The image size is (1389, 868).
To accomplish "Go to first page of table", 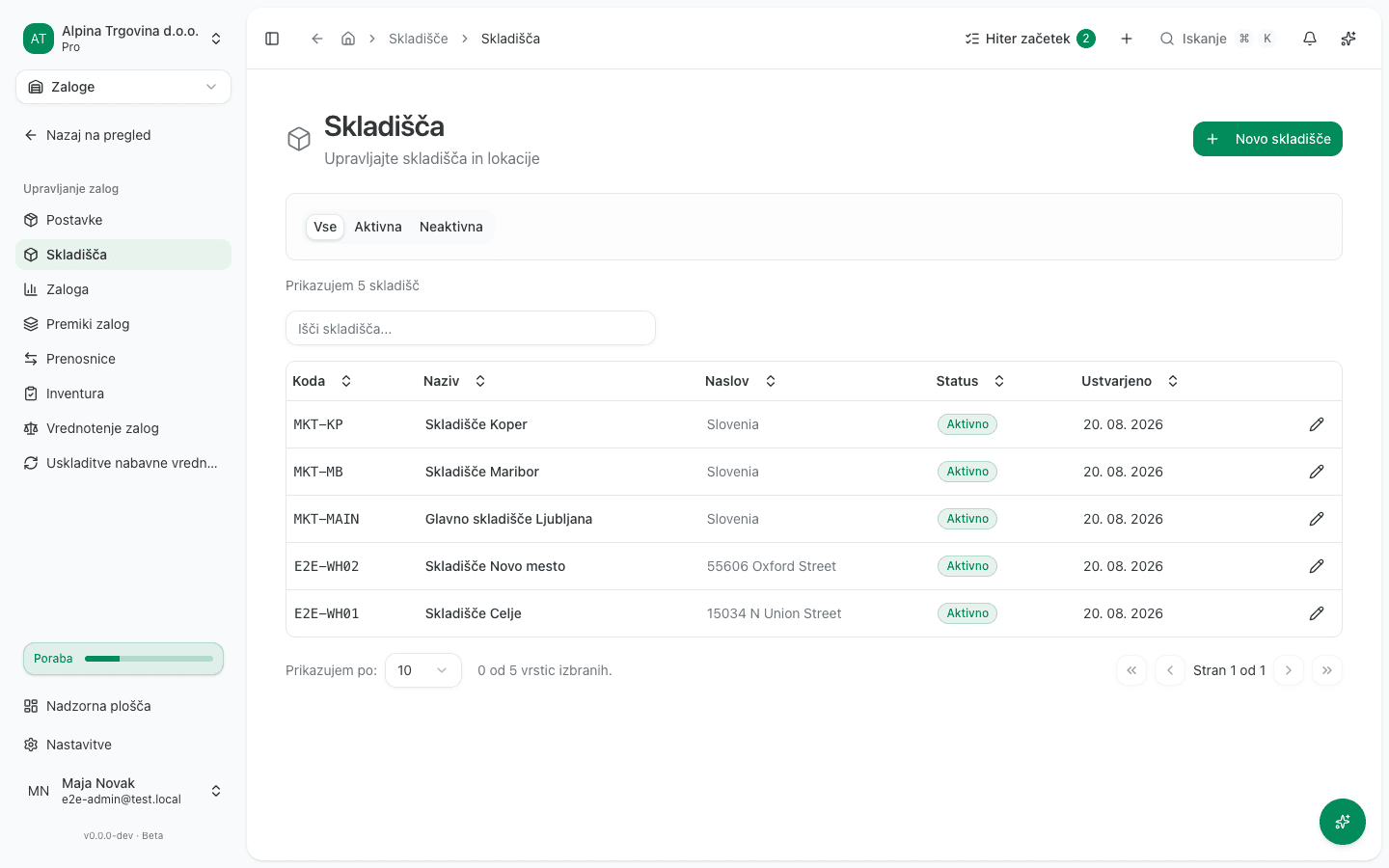I will (1131, 670).
